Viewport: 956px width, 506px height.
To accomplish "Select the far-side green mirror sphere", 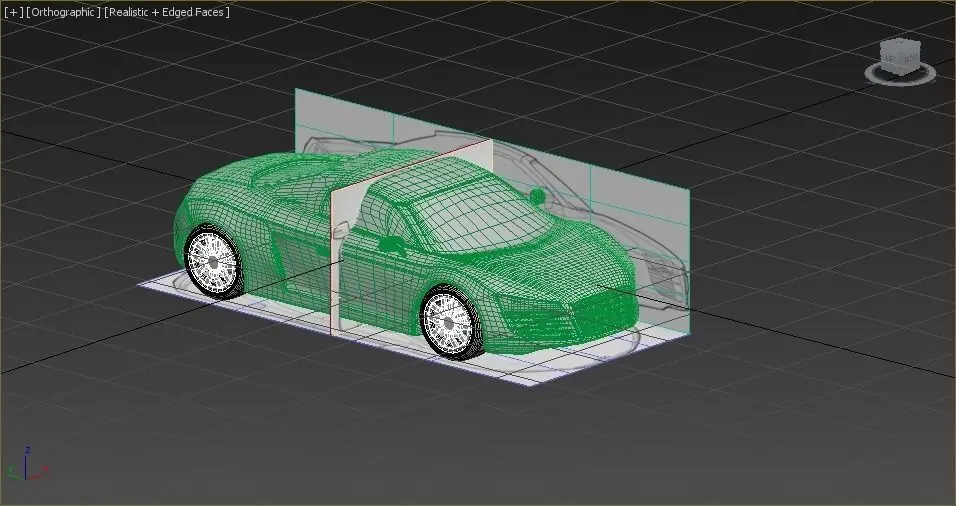I will [537, 196].
